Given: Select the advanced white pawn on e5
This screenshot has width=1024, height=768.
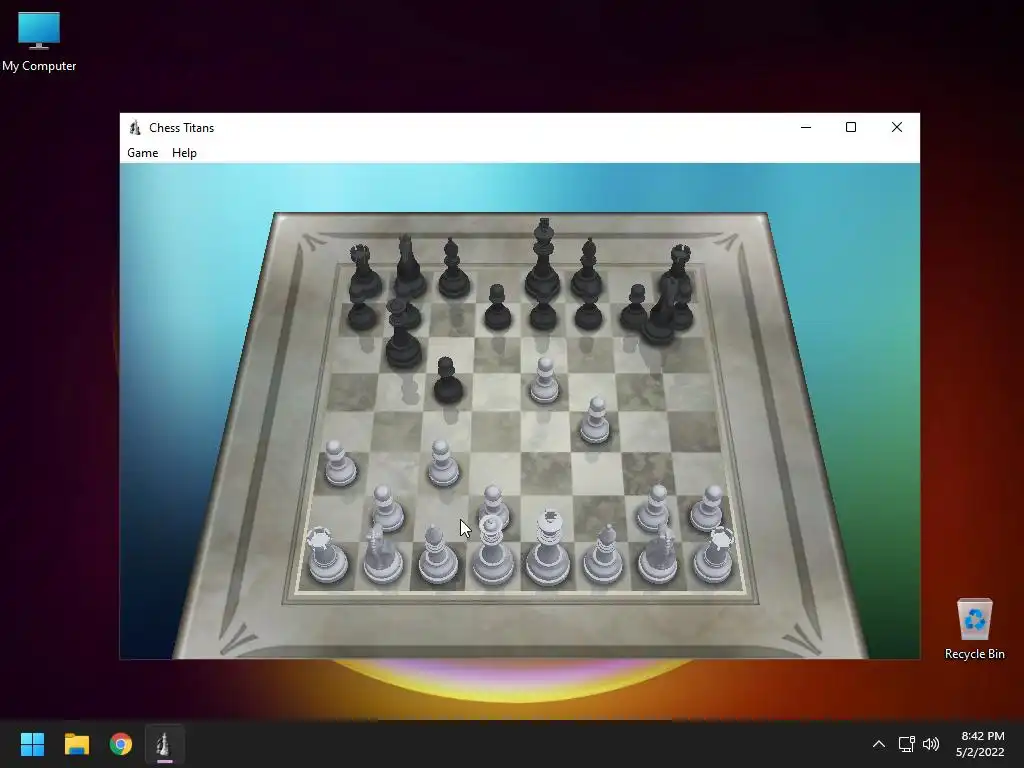Looking at the screenshot, I should [x=545, y=381].
